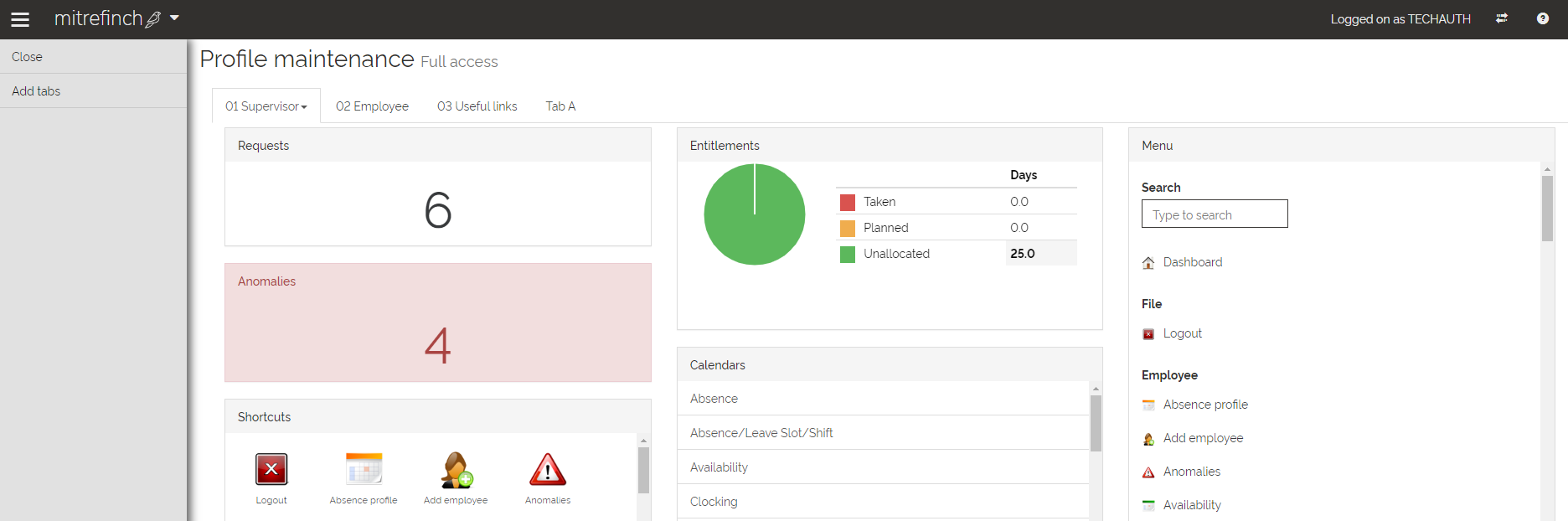
Task: Click the help question mark icon
Action: point(1543,18)
